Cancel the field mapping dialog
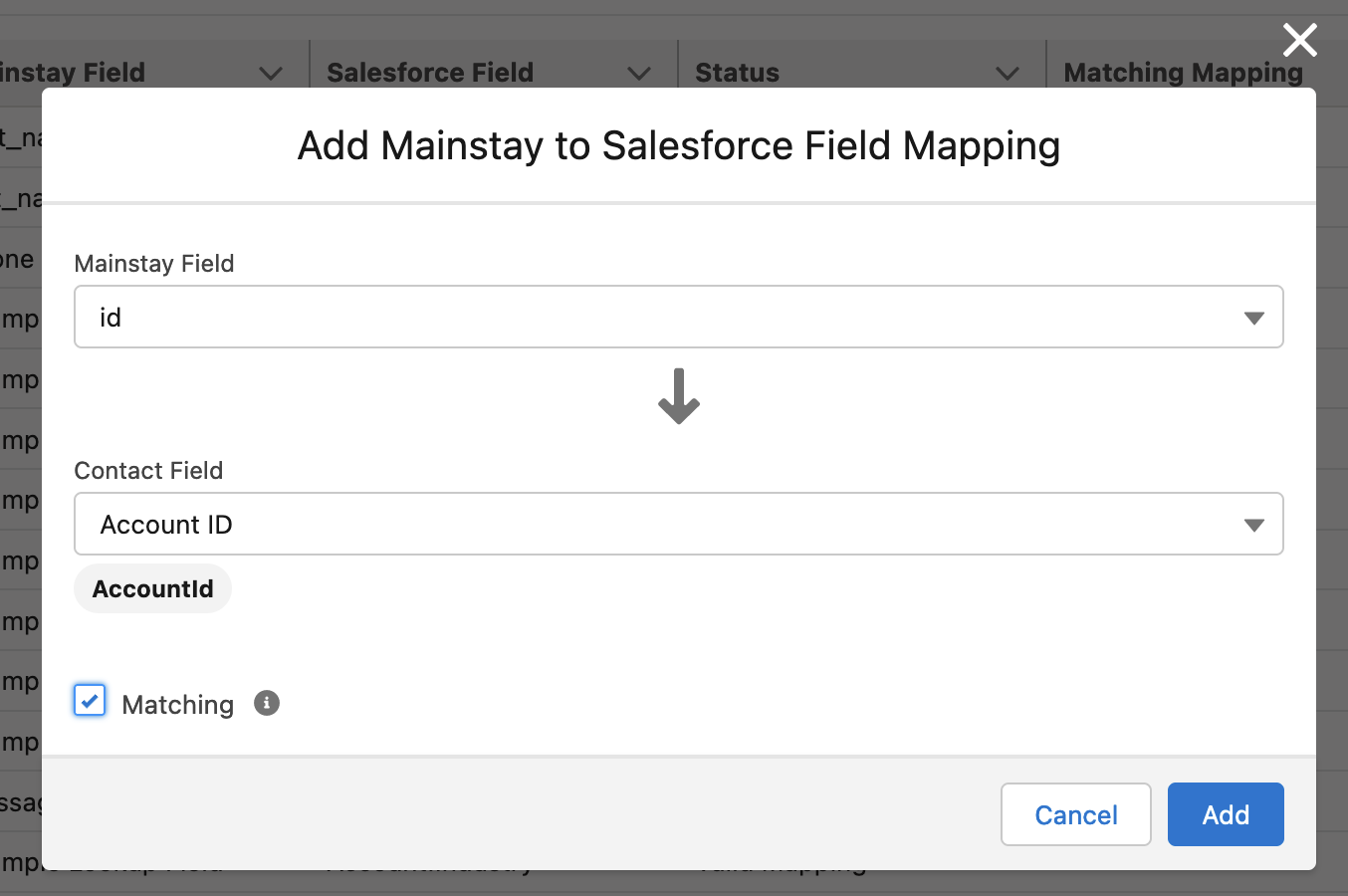Viewport: 1348px width, 896px height. (1076, 814)
